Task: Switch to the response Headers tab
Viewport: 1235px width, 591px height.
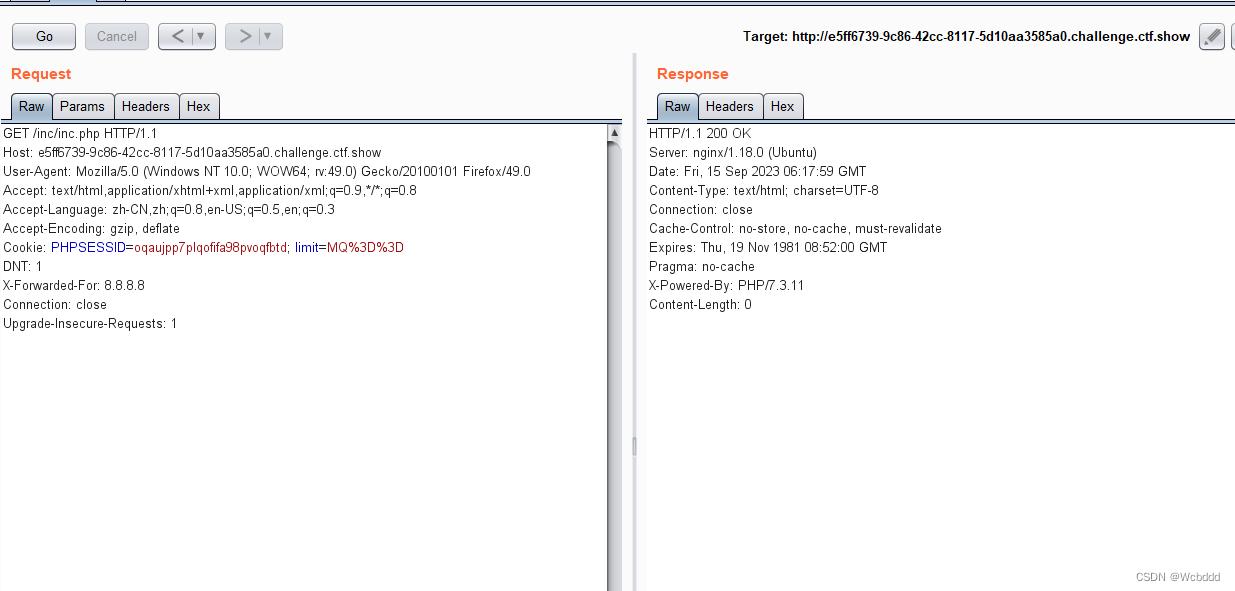Action: pyautogui.click(x=730, y=106)
